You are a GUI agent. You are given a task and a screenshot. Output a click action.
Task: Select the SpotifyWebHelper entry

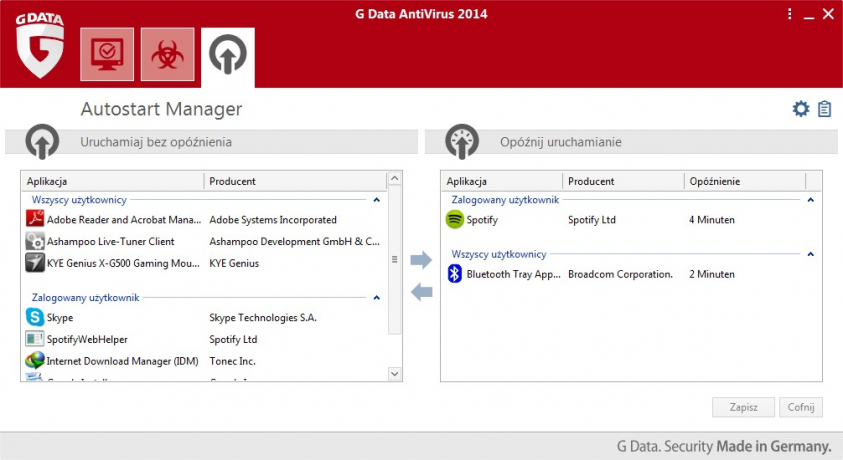204,340
